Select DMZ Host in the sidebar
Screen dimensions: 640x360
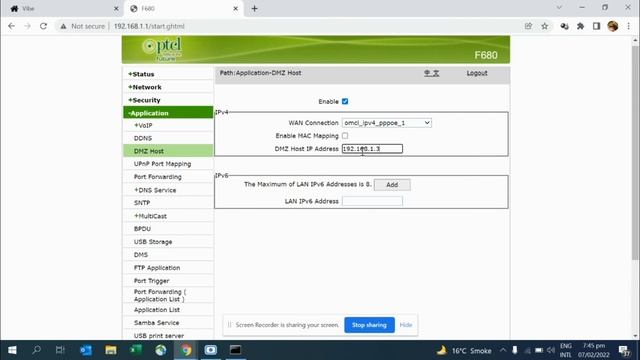pyautogui.click(x=168, y=151)
